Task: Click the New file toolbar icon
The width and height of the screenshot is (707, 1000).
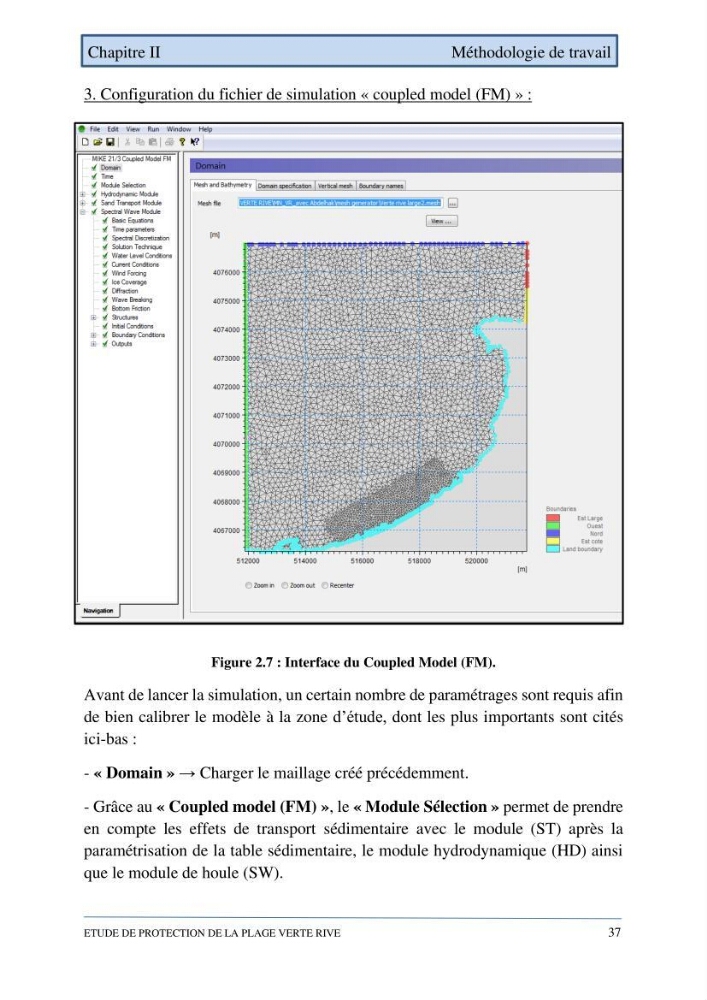Action: [85, 142]
